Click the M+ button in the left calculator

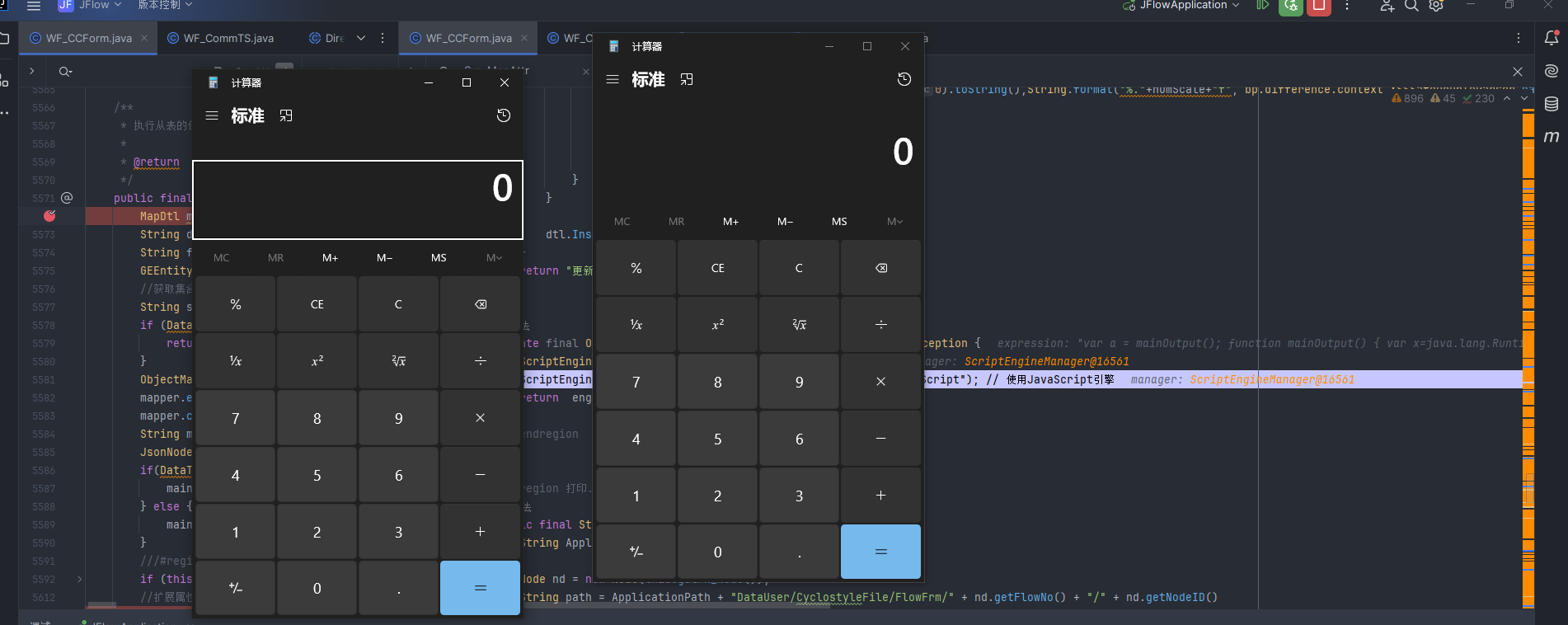click(331, 258)
